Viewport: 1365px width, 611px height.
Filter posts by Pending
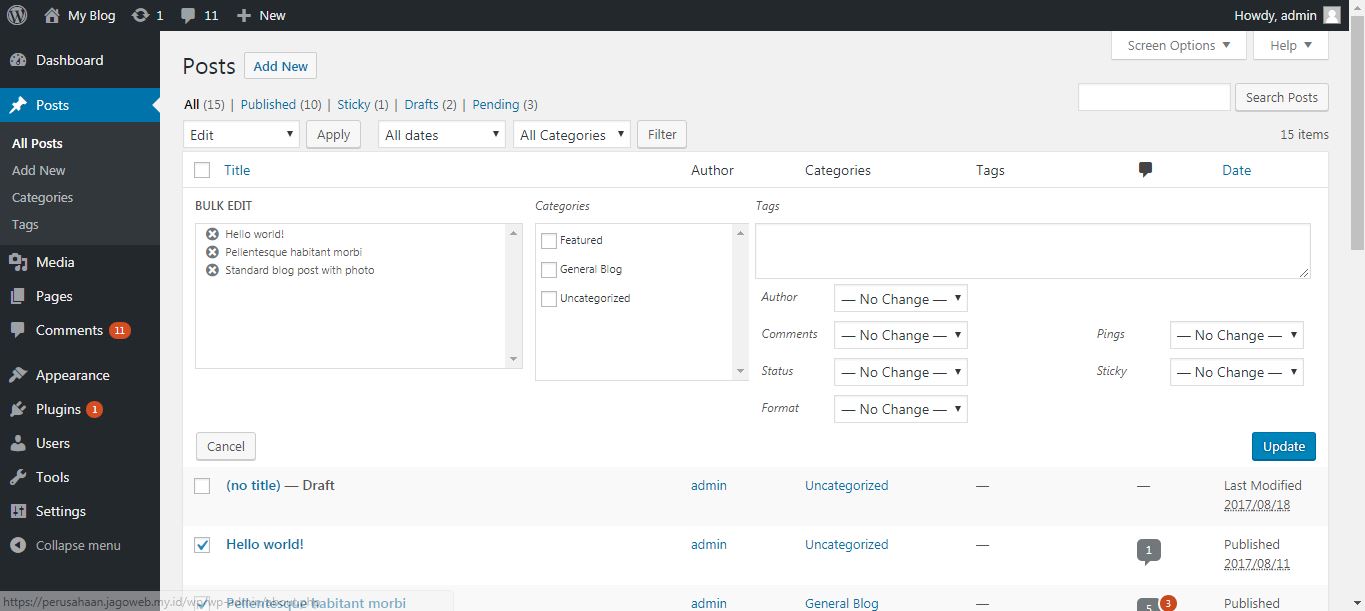coord(495,104)
